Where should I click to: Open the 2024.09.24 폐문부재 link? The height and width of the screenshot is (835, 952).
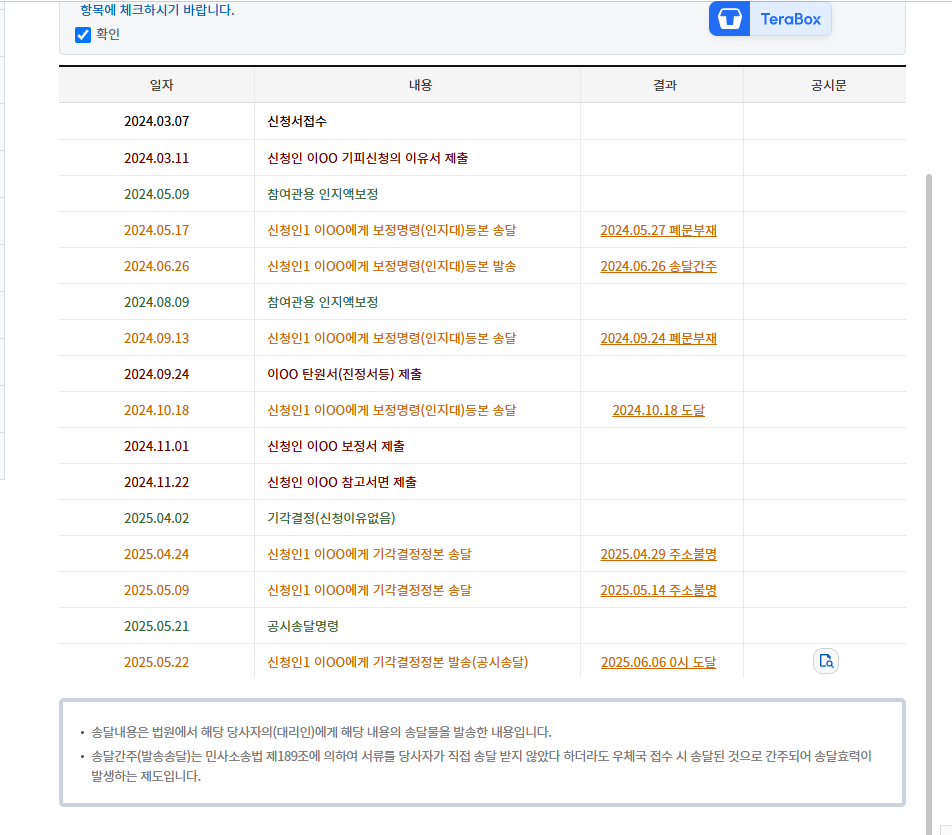[658, 338]
